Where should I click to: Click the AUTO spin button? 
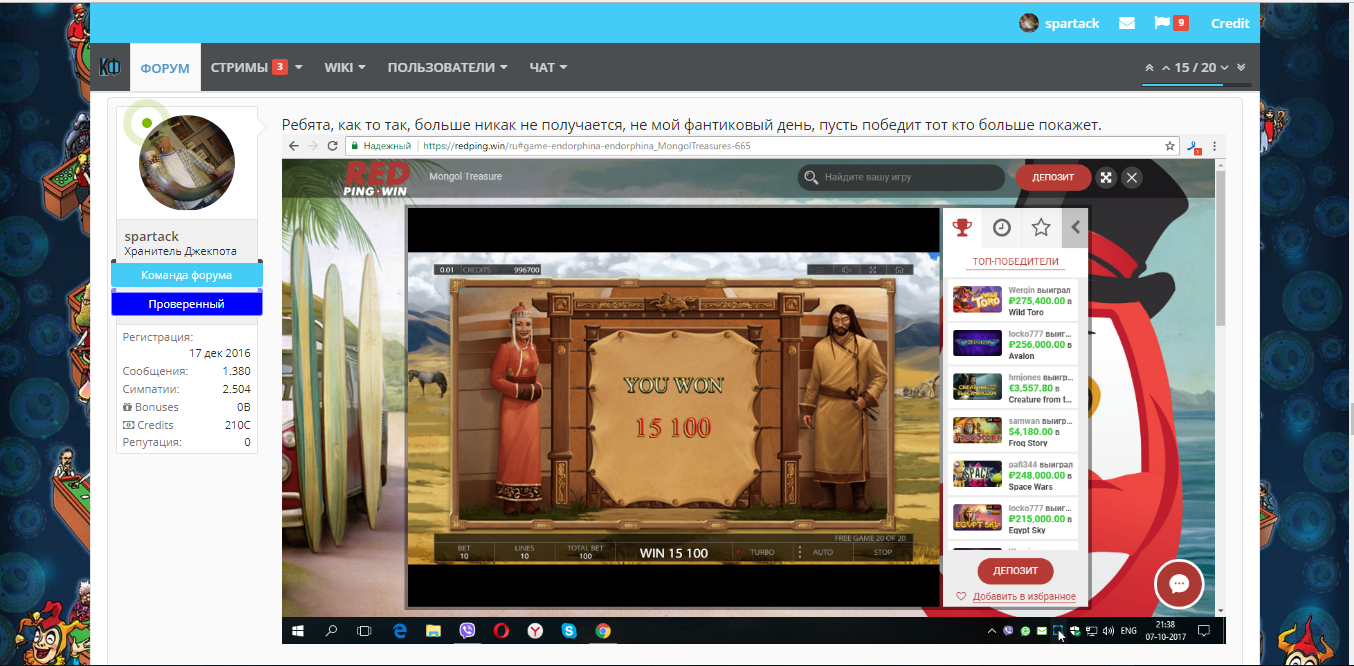(x=823, y=552)
